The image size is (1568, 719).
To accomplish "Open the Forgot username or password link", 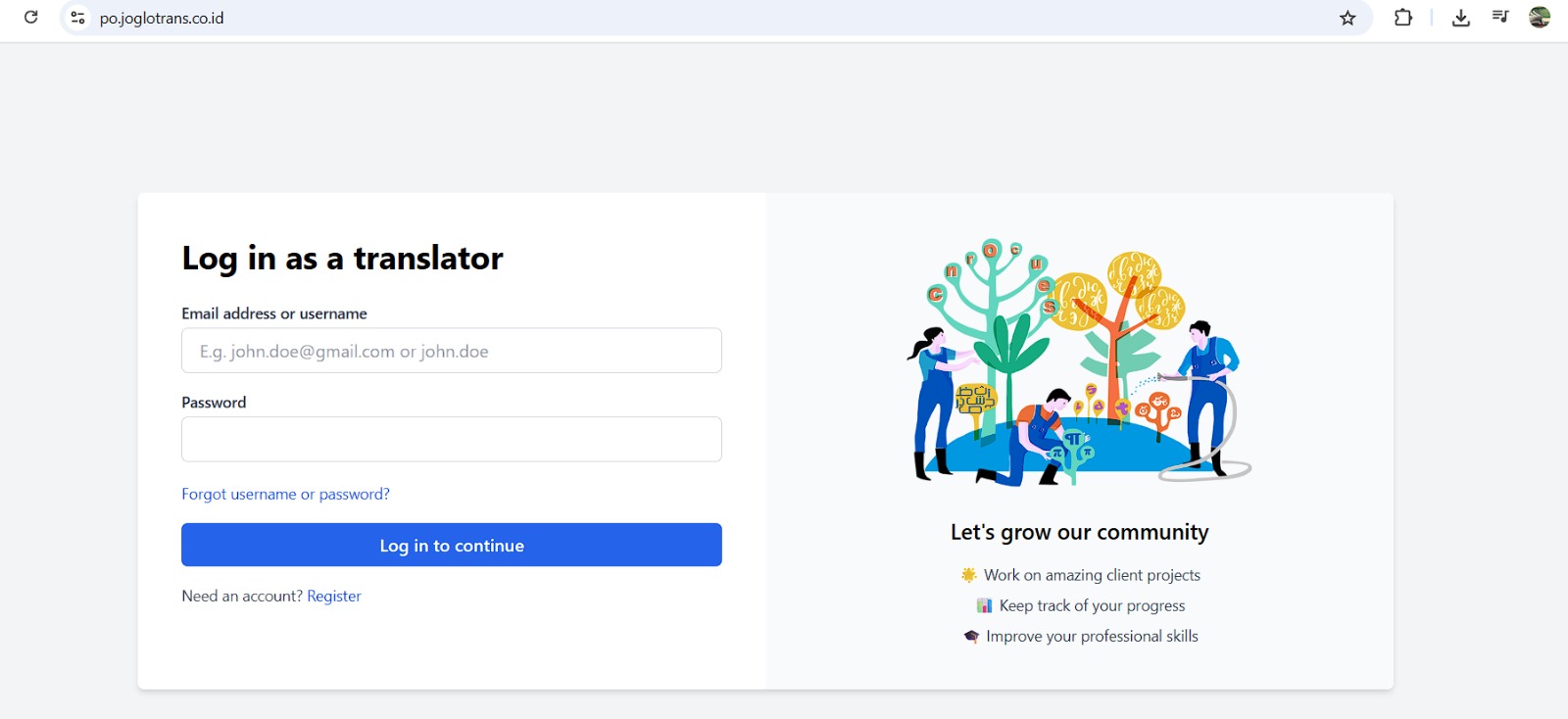I will (x=285, y=494).
